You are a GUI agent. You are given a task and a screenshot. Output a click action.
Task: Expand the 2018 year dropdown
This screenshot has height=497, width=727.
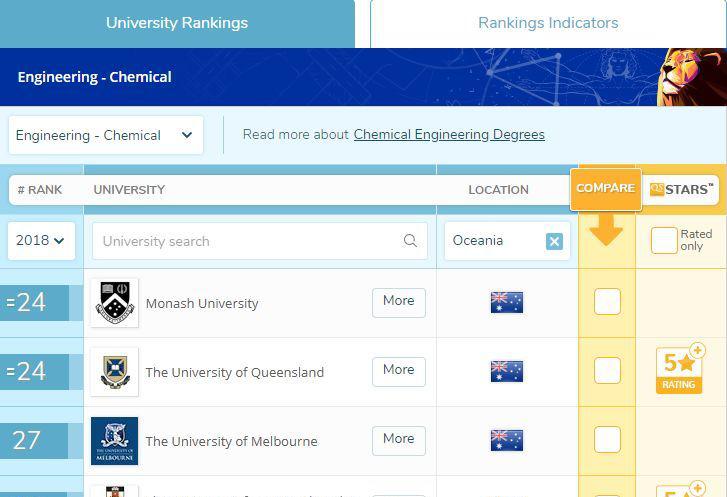click(41, 241)
